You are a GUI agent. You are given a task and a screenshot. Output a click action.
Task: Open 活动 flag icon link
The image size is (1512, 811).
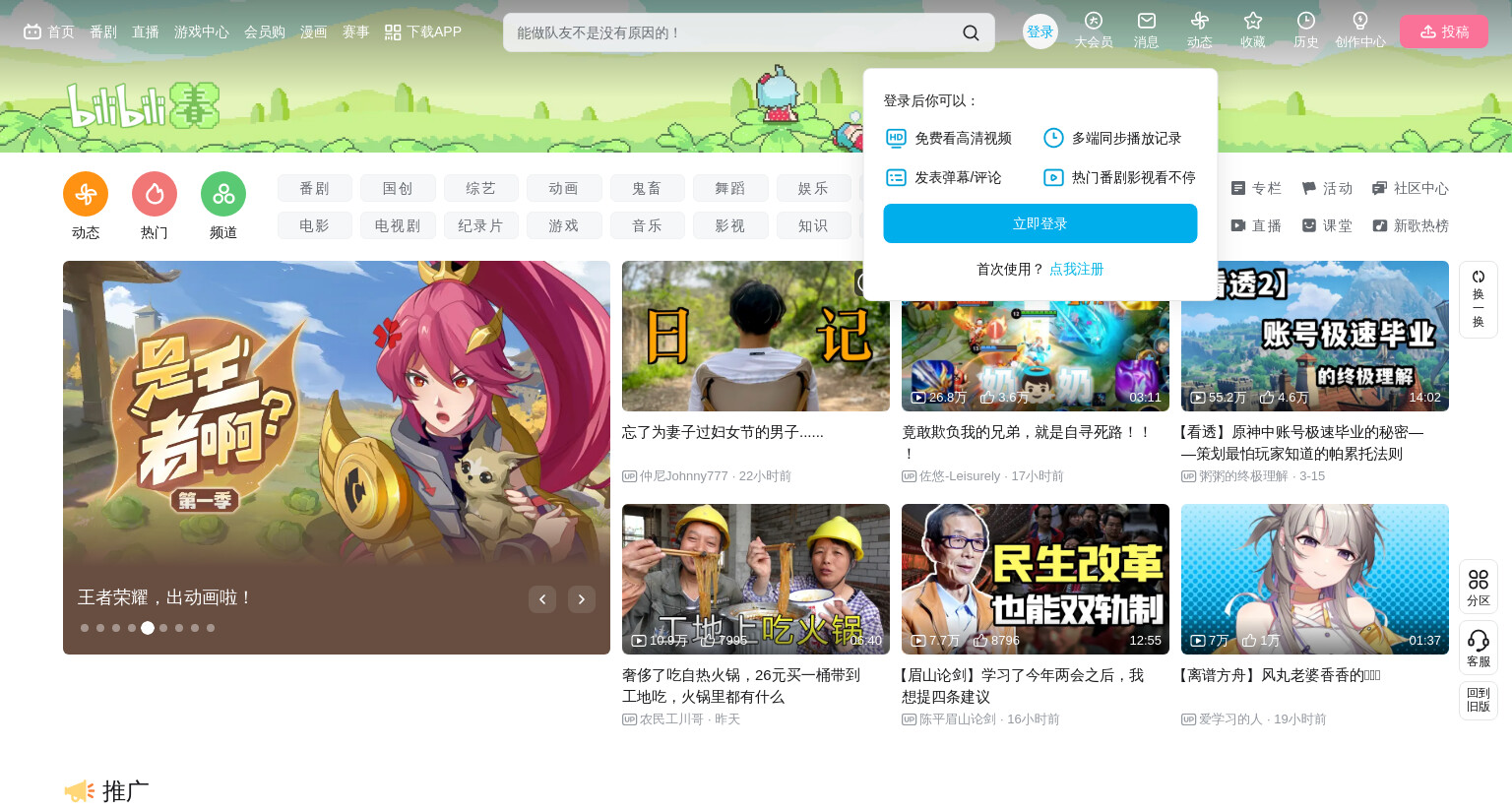[1327, 188]
